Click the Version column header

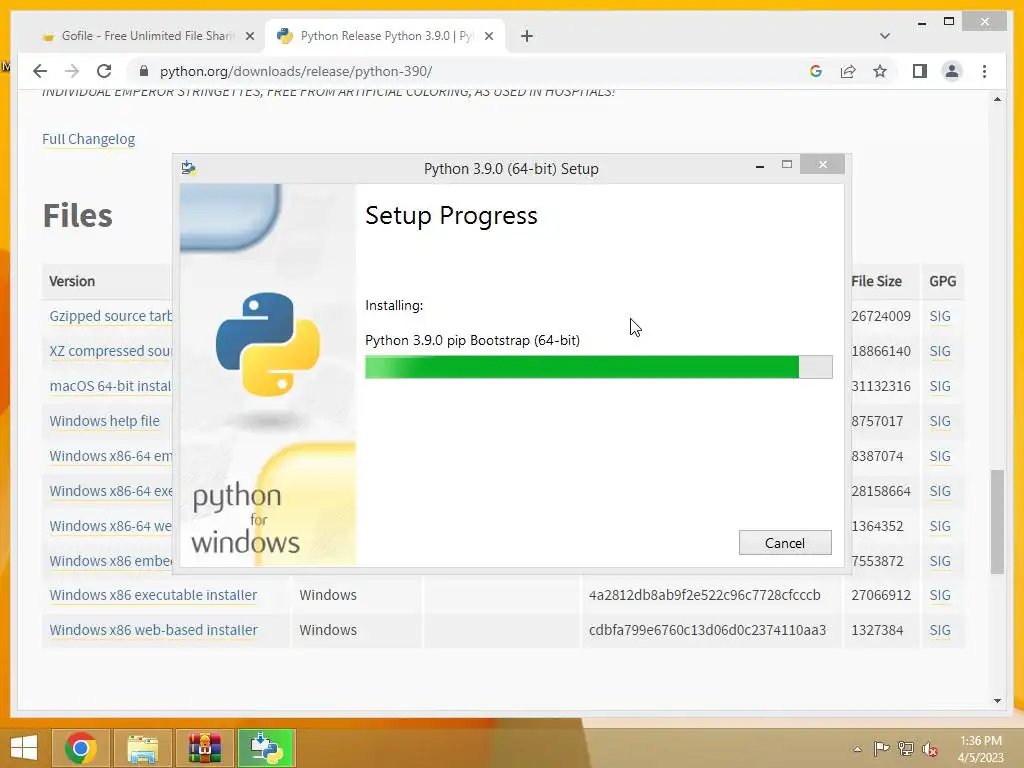tap(72, 281)
